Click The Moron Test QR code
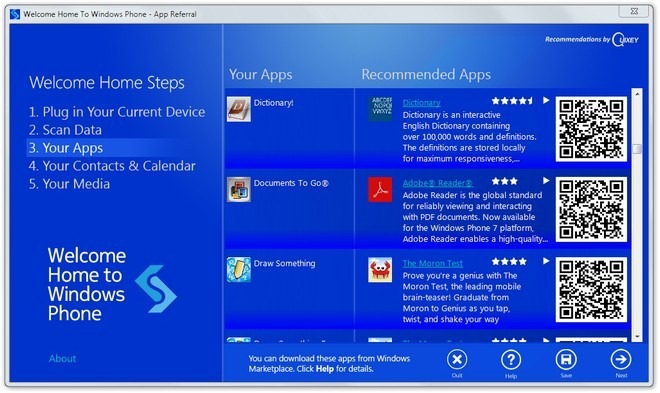The height and width of the screenshot is (393, 660). pyautogui.click(x=591, y=289)
